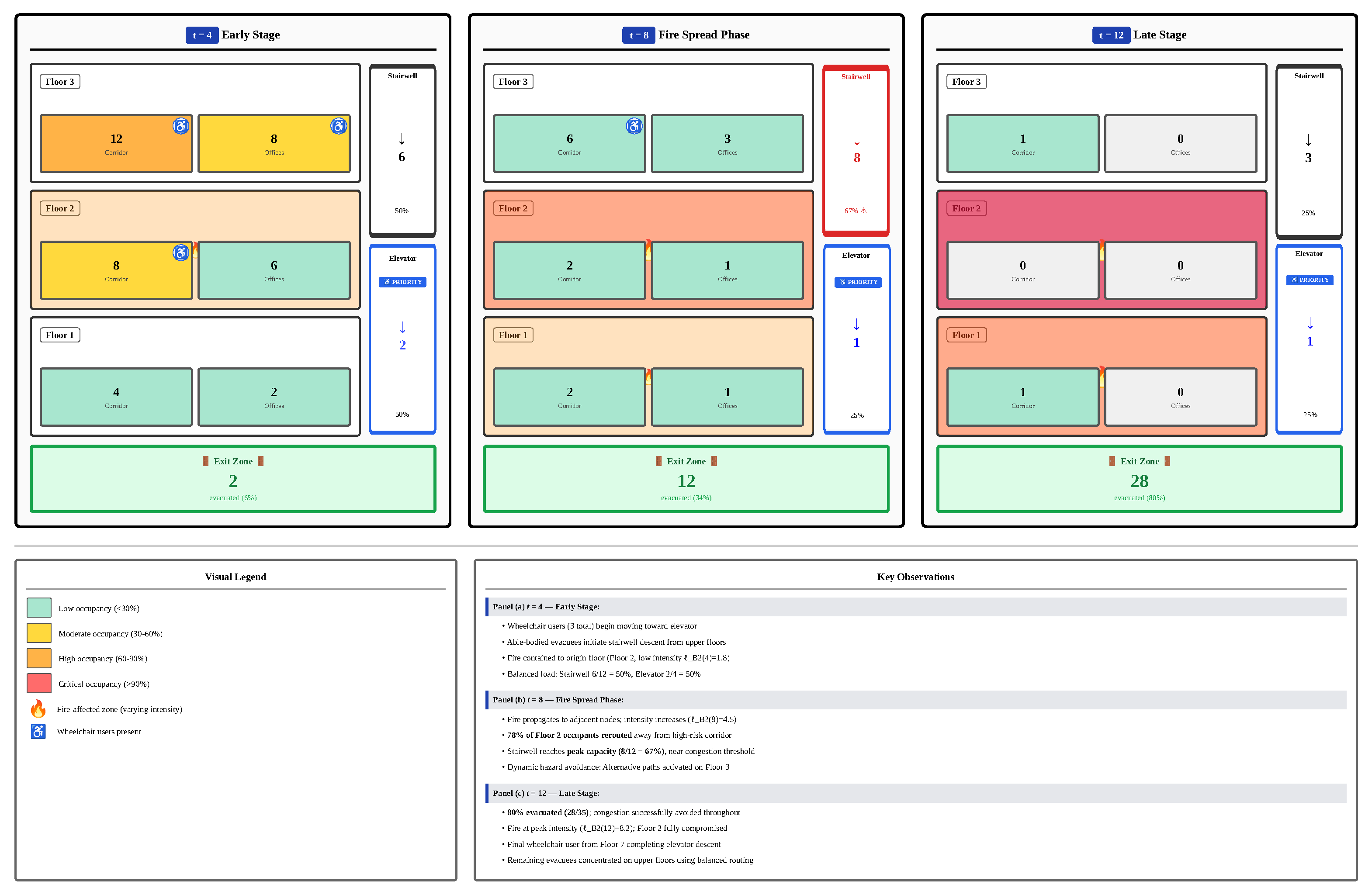Click the Critical occupancy red swatch
This screenshot has height=895, width=1372.
pos(38,684)
